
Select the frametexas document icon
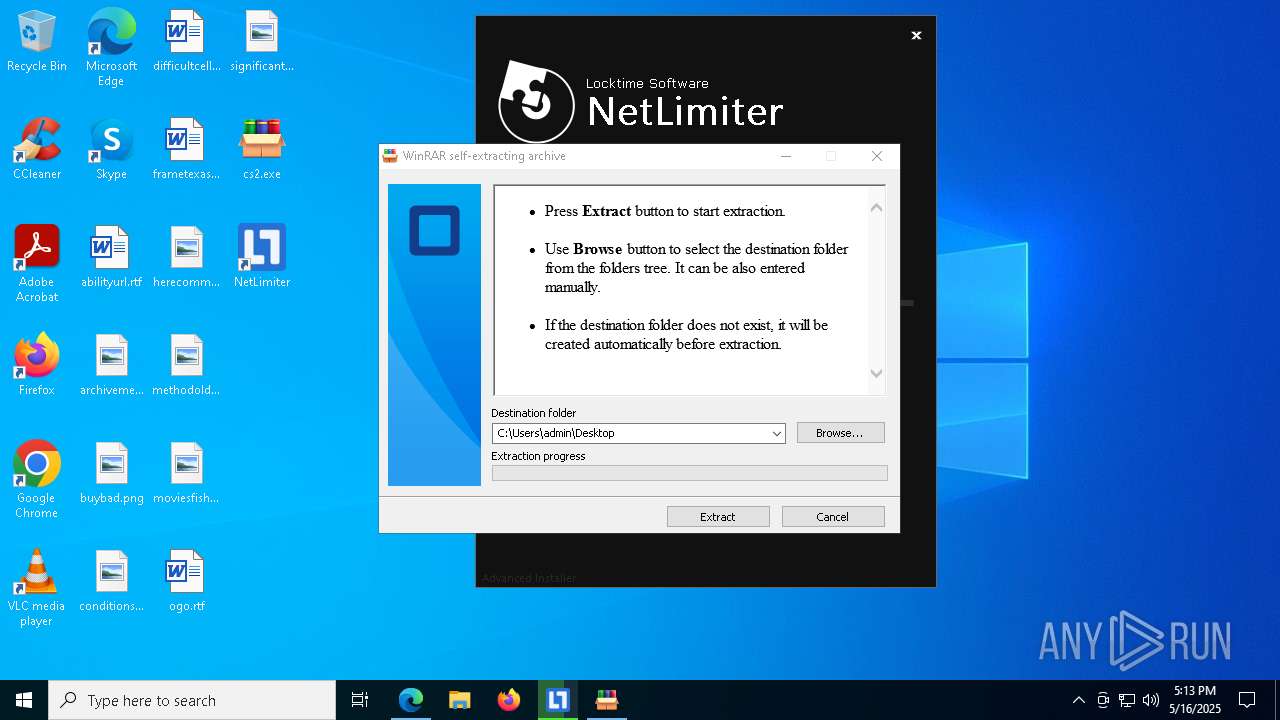(x=186, y=149)
